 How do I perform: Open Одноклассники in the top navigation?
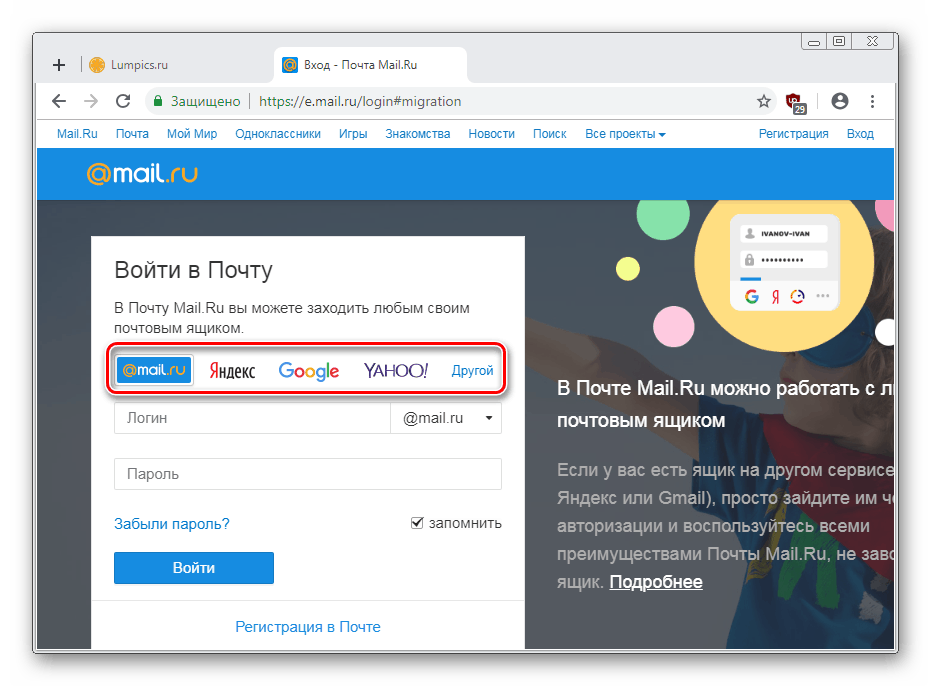pos(278,134)
